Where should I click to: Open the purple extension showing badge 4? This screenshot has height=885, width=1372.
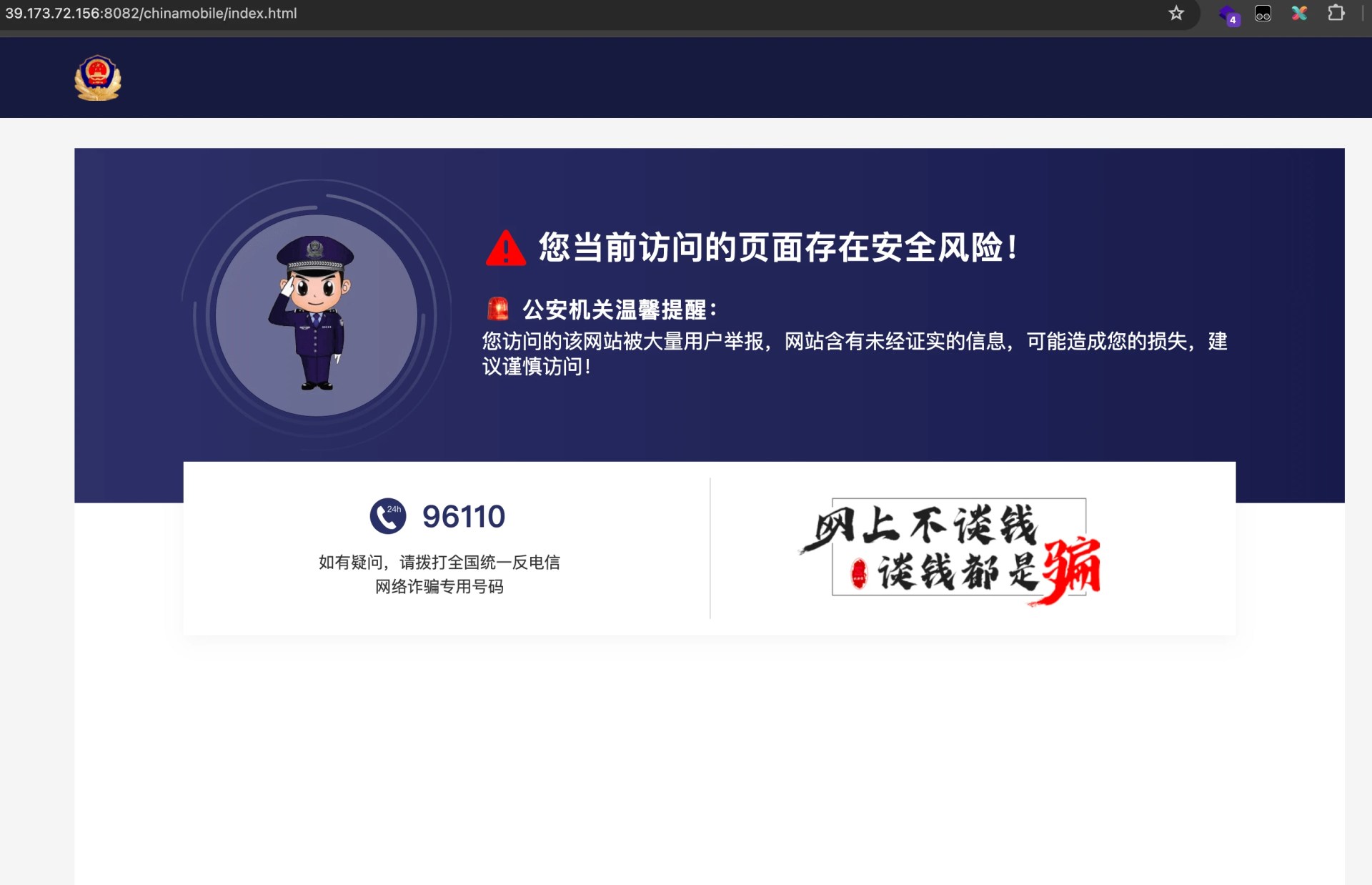(x=1228, y=12)
